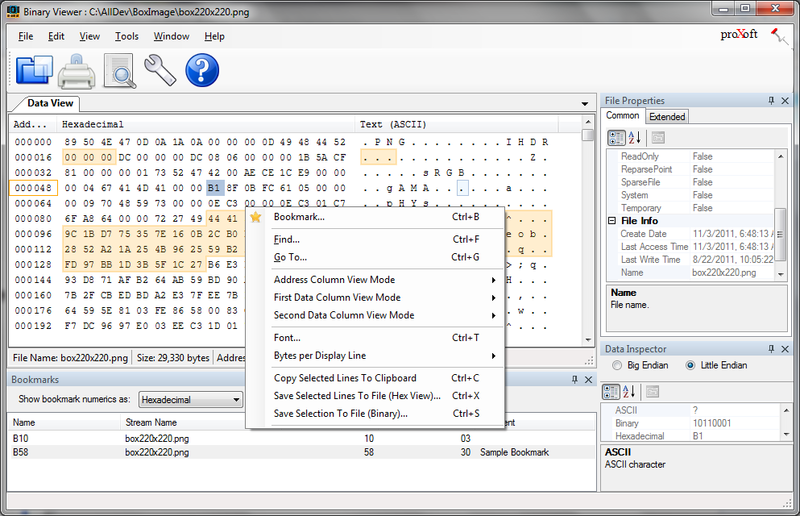Viewport: 800px width, 516px height.
Task: Select the ReadOnly property row
Action: [x=691, y=156]
